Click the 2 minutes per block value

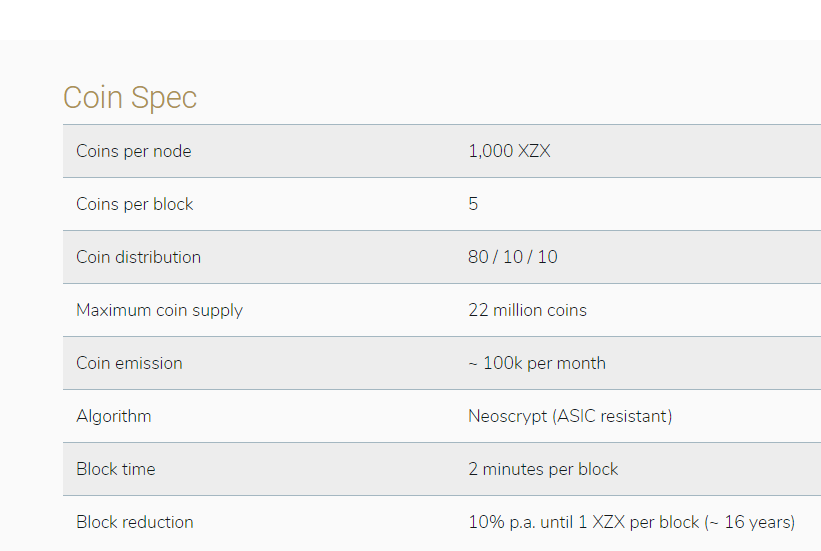[543, 469]
